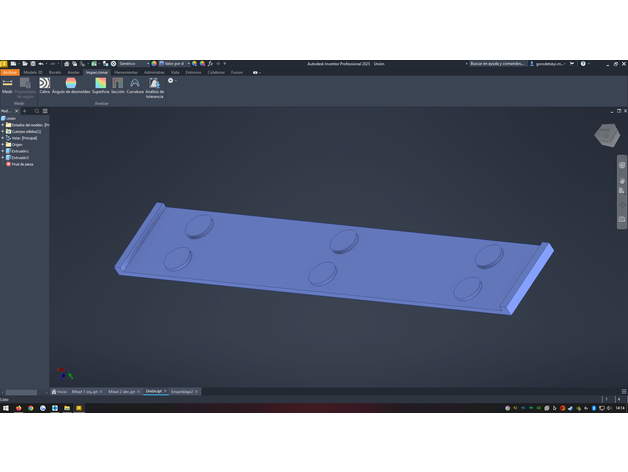This screenshot has width=628, height=472.
Task: Select the Sección analysis tool
Action: [118, 85]
